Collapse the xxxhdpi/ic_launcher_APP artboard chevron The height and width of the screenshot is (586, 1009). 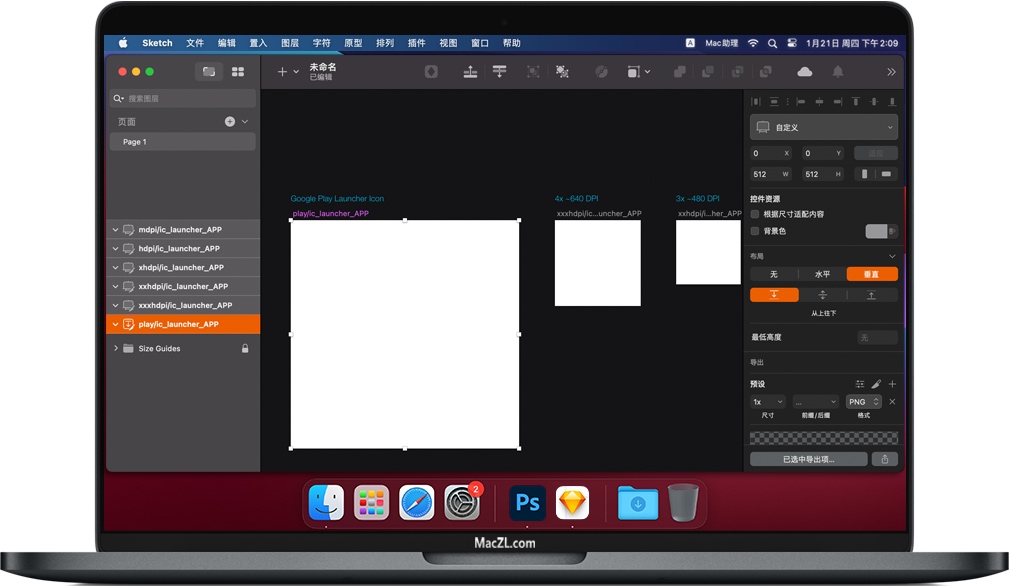115,306
